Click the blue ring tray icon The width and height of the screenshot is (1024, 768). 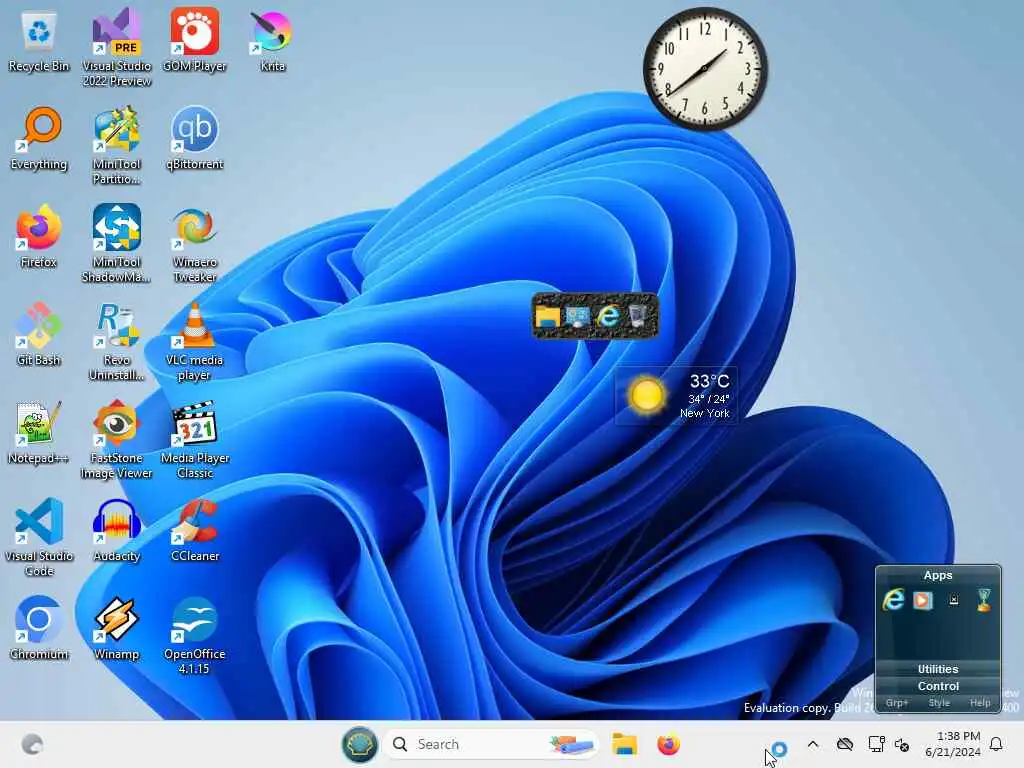pyautogui.click(x=778, y=749)
